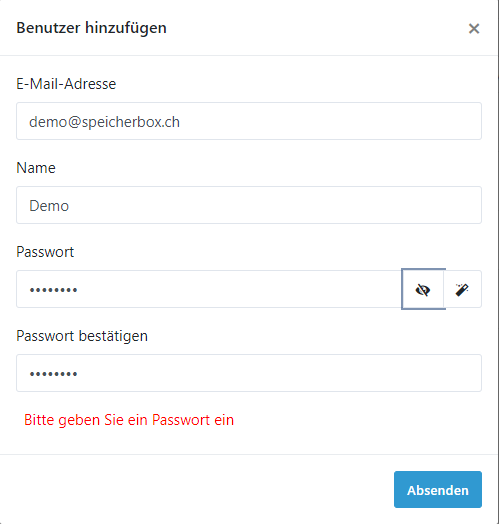The image size is (499, 524).
Task: Generate a password with the magic wand icon
Action: 463,289
